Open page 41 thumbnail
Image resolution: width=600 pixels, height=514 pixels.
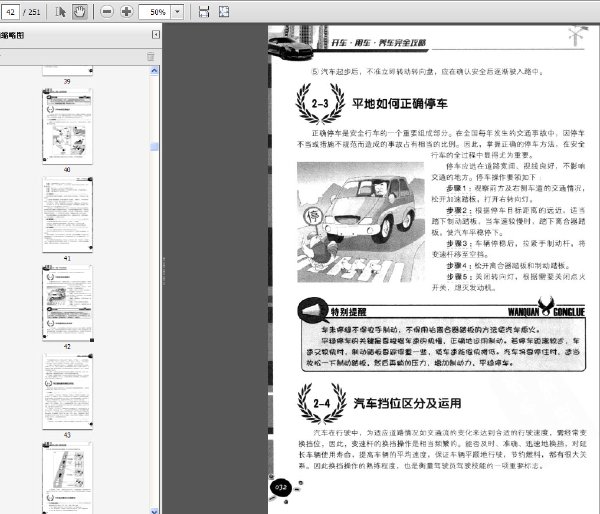[x=67, y=215]
